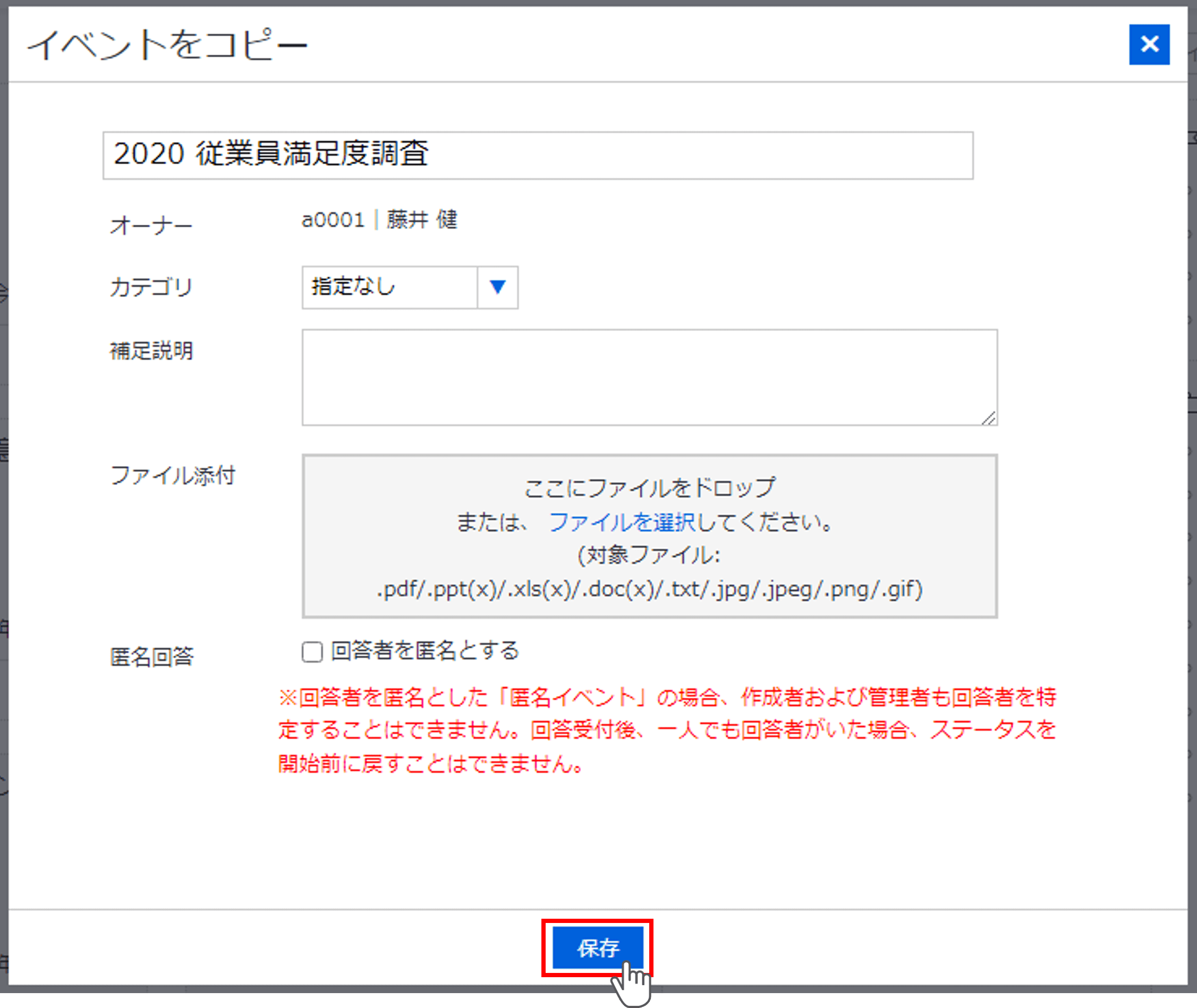
Task: Enable the 回答者を匿名とする checkbox
Action: 312,651
